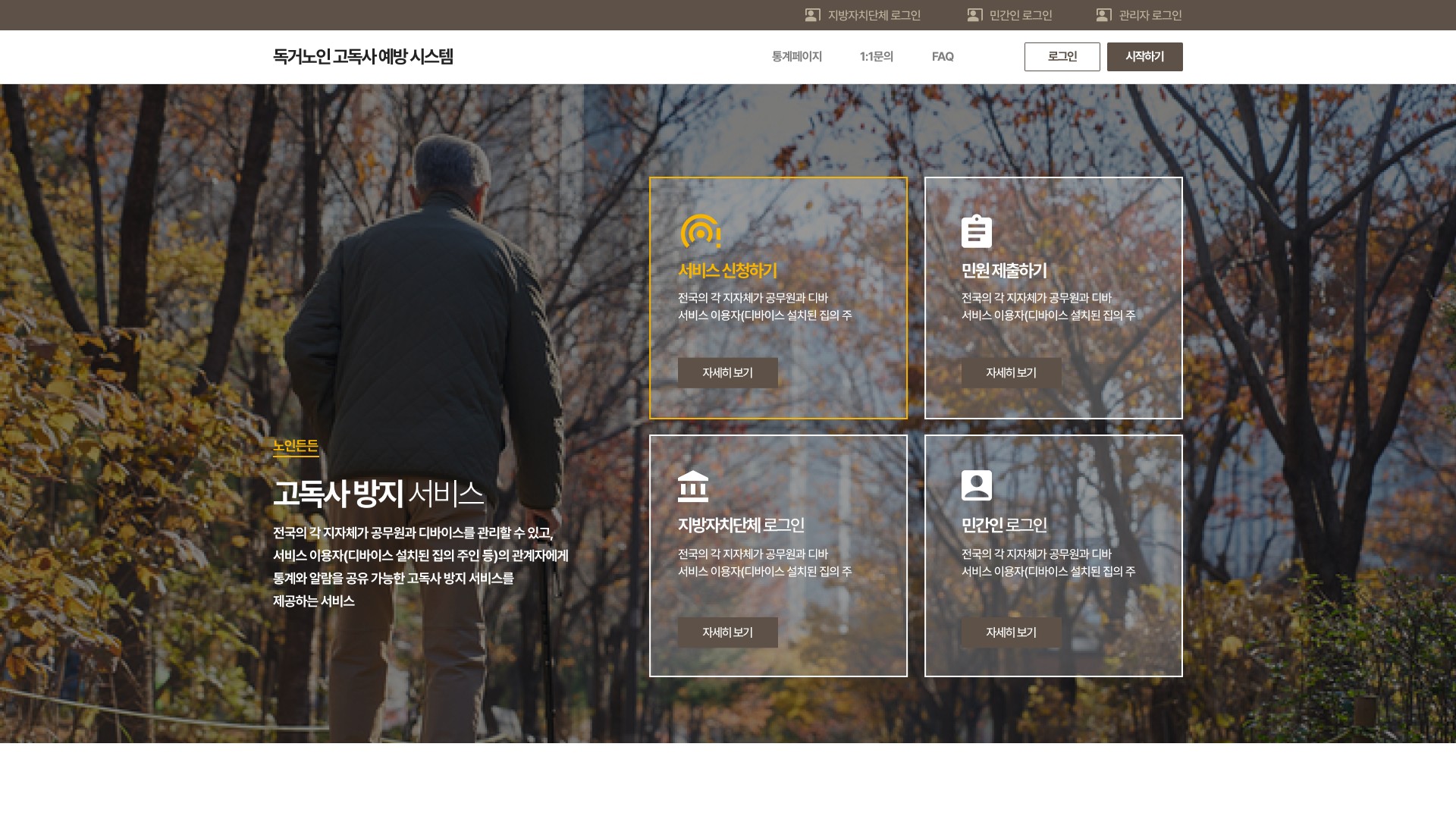Open 민간인 로그인 link in top bar
This screenshot has height=819, width=1456.
[1021, 15]
